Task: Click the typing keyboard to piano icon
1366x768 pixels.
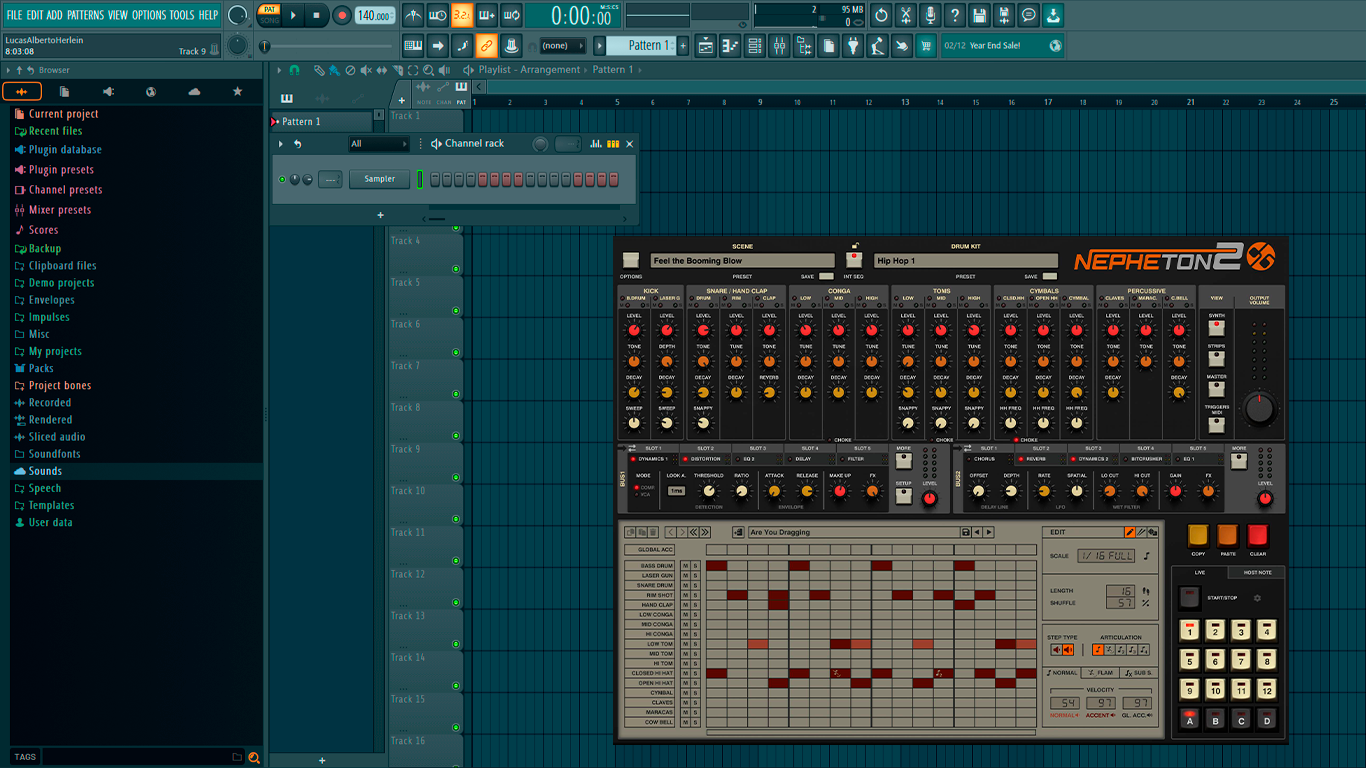Action: (x=413, y=45)
